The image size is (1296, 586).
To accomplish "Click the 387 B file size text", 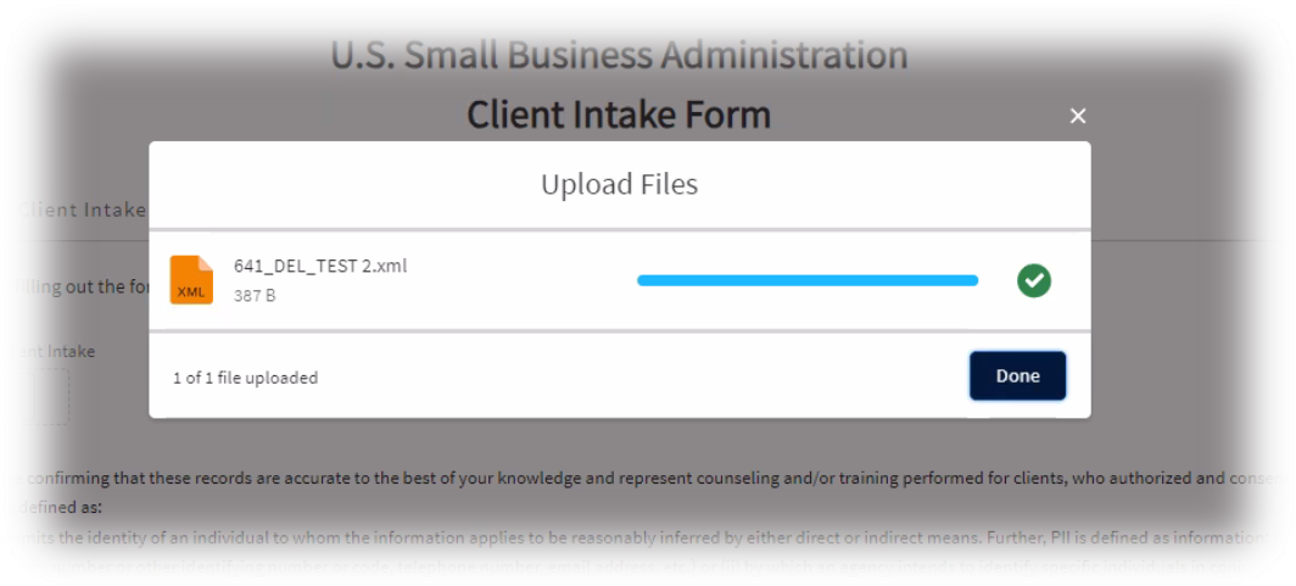I will click(254, 296).
